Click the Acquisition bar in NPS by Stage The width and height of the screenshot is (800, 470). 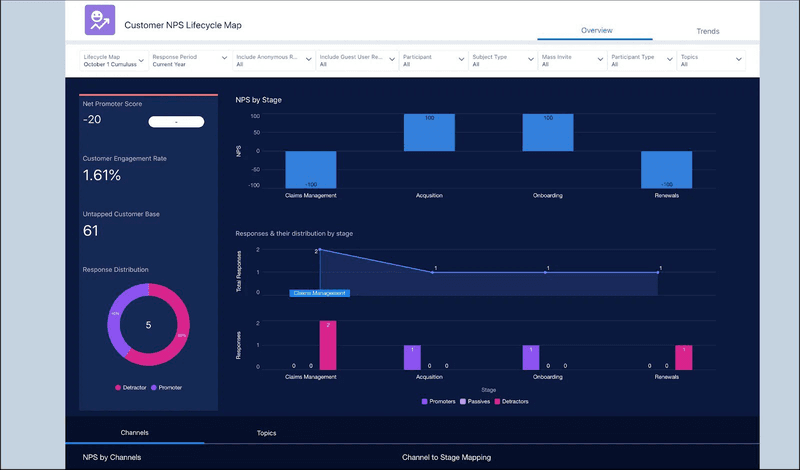click(429, 133)
